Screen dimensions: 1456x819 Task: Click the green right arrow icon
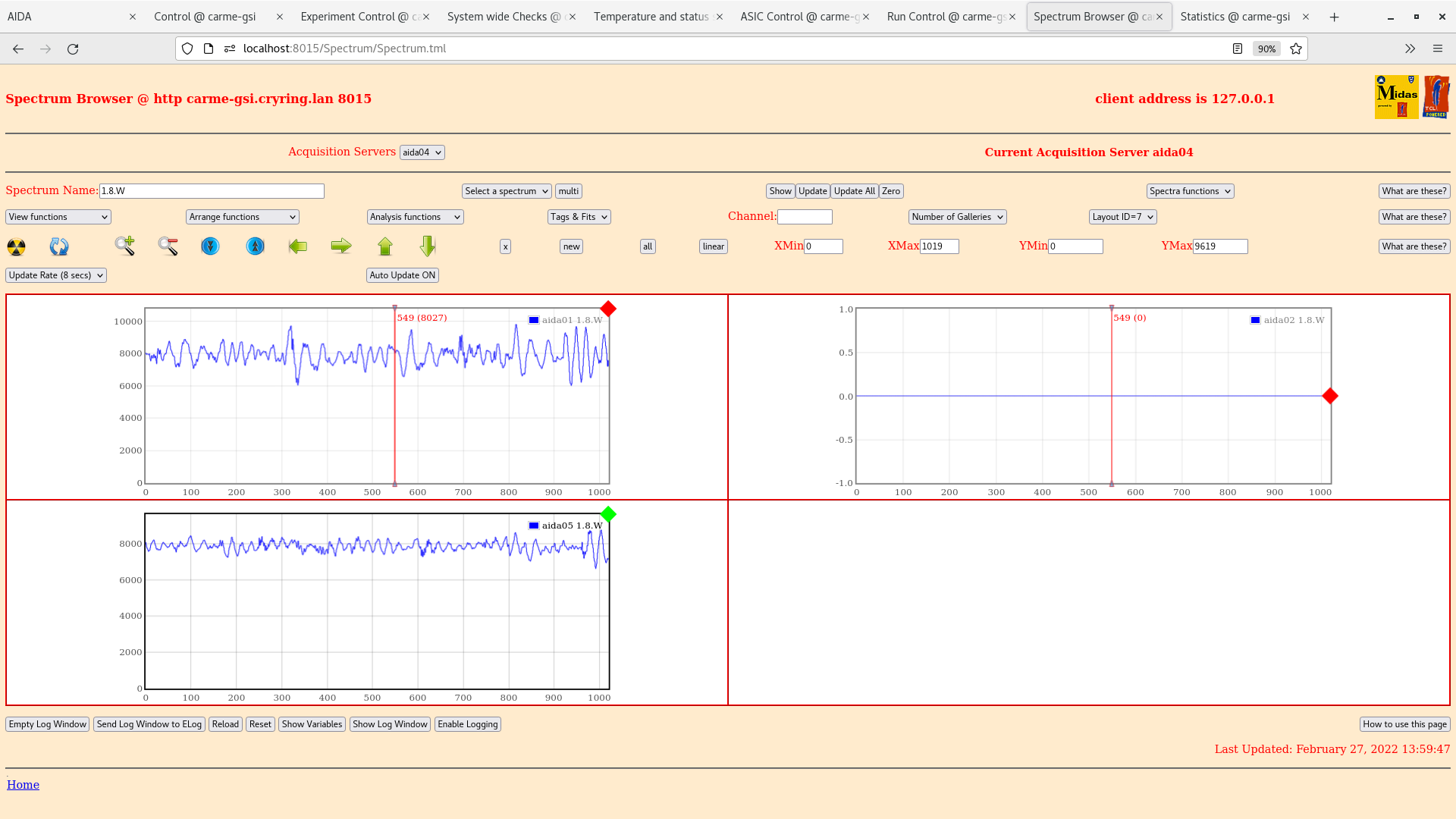click(x=341, y=246)
